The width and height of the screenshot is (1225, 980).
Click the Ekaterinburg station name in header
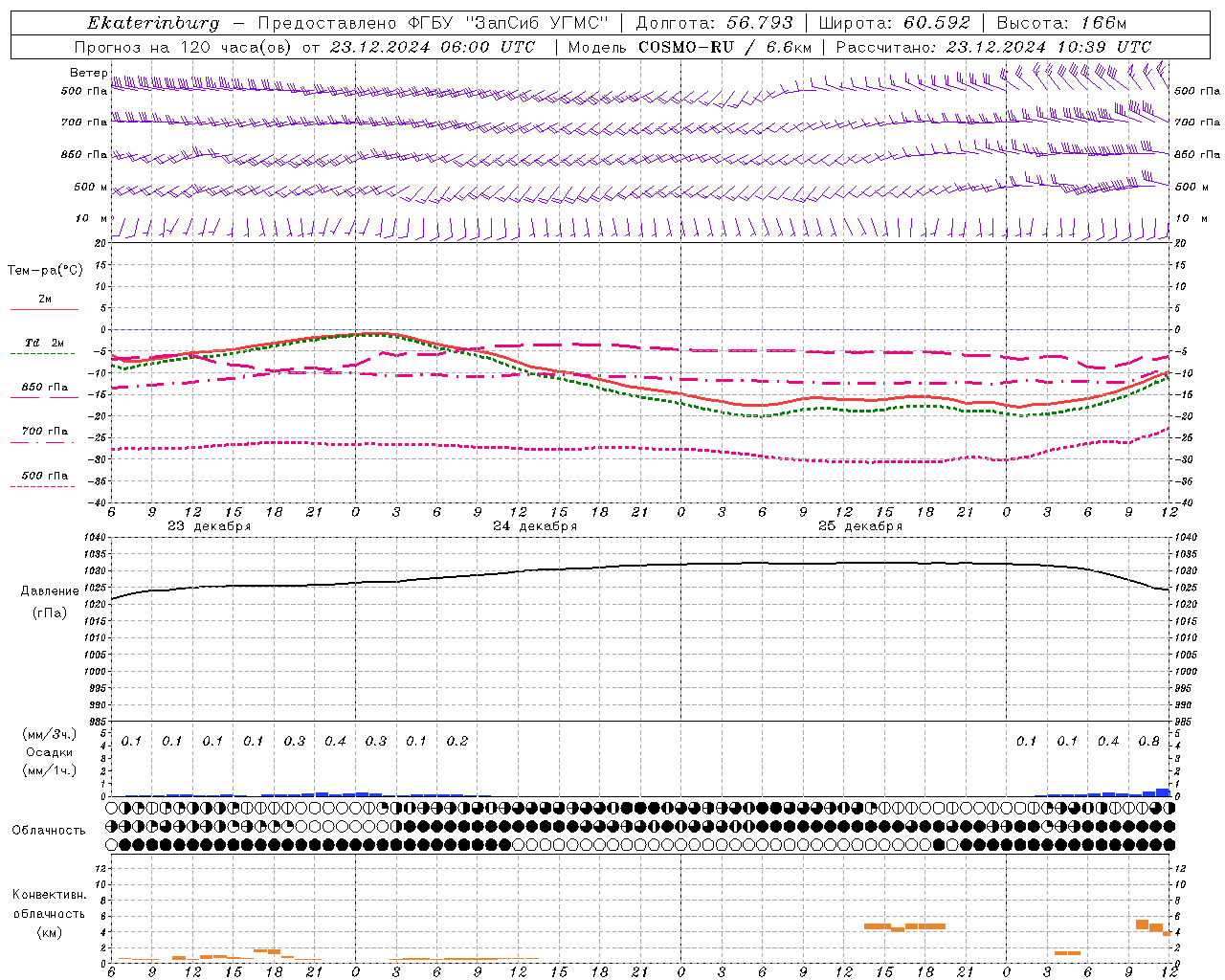[x=153, y=23]
